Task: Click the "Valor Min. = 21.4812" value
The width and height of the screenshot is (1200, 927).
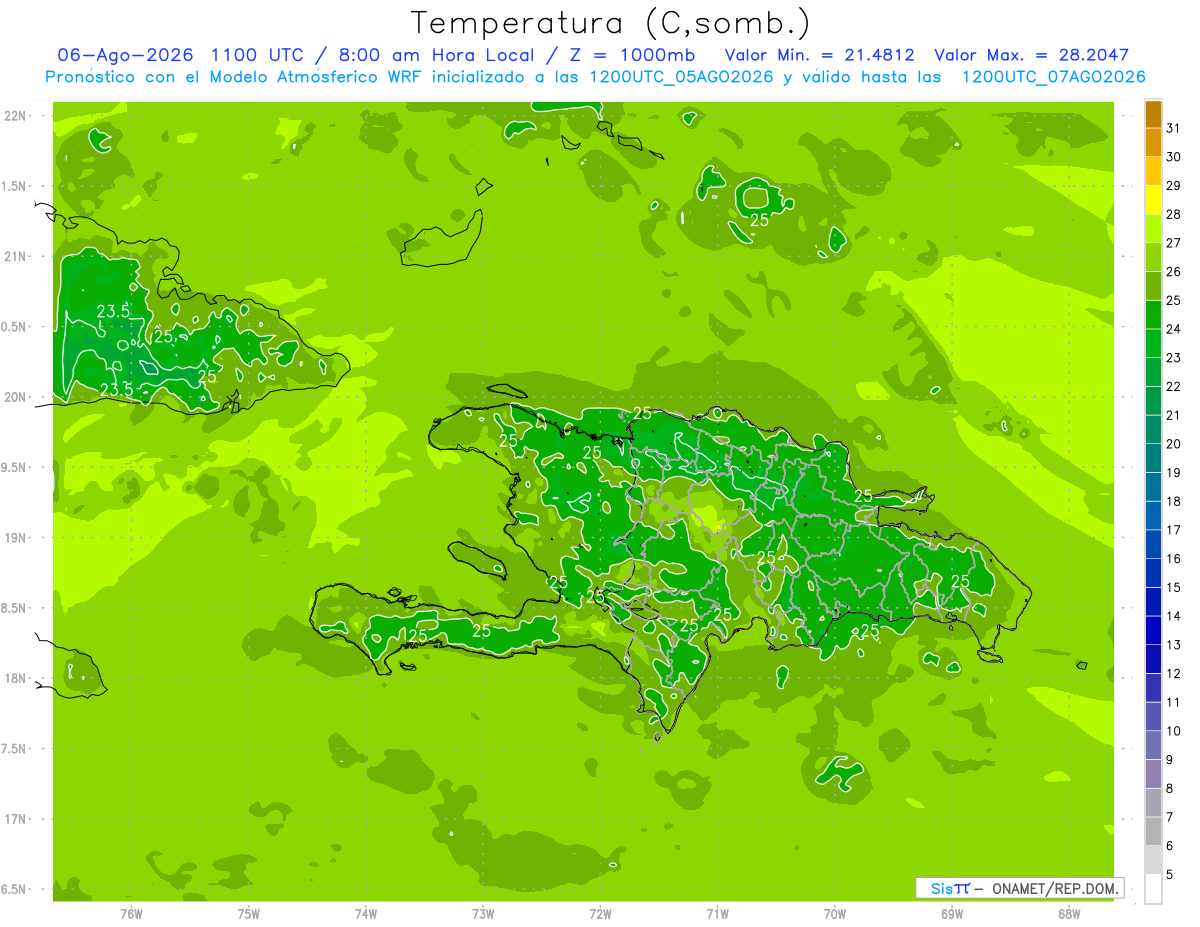Action: pos(820,55)
